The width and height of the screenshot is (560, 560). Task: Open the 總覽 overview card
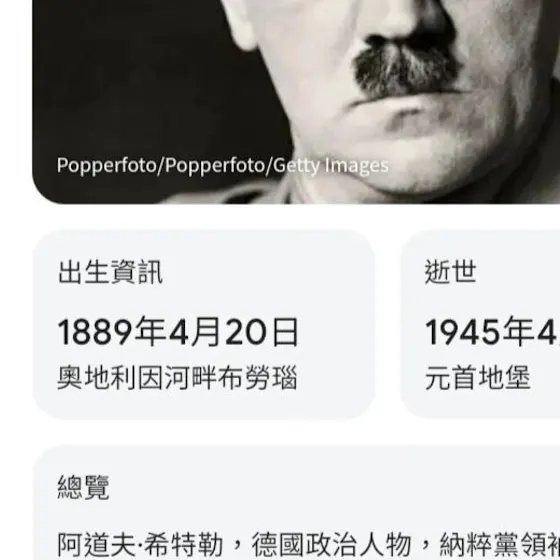[296, 503]
